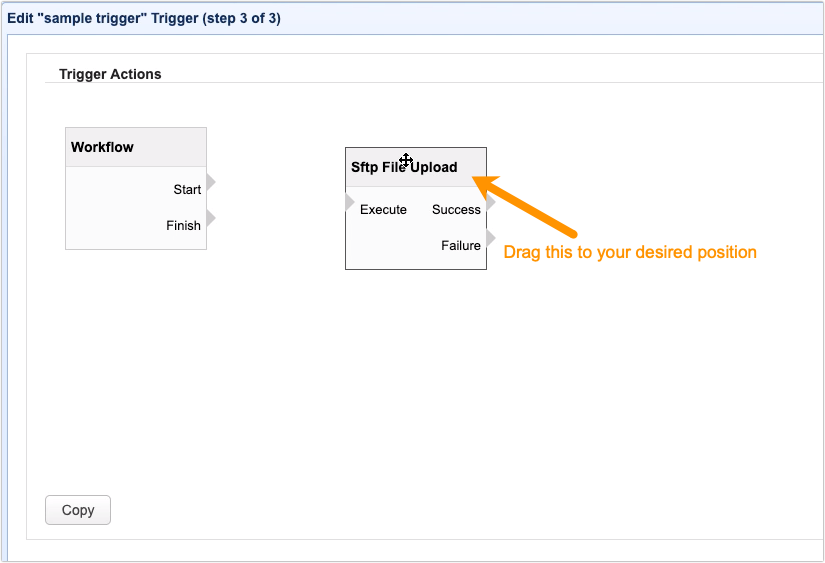Click empty space below Finish in Workflow node
Viewport: 825px width, 563px height.
[135, 240]
